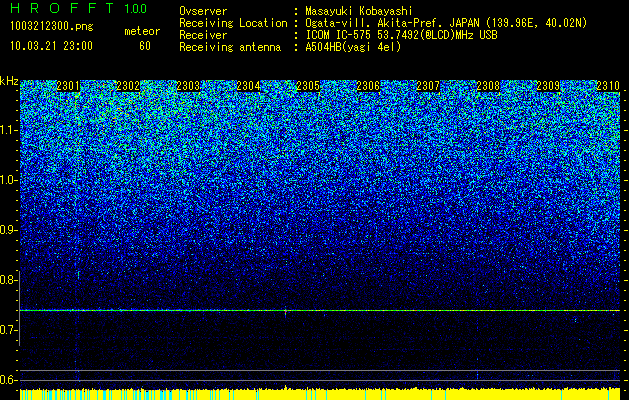This screenshot has height=400, width=629.
Task: Click the 0.7 kHz frequency axis label
Action: pyautogui.click(x=8, y=330)
